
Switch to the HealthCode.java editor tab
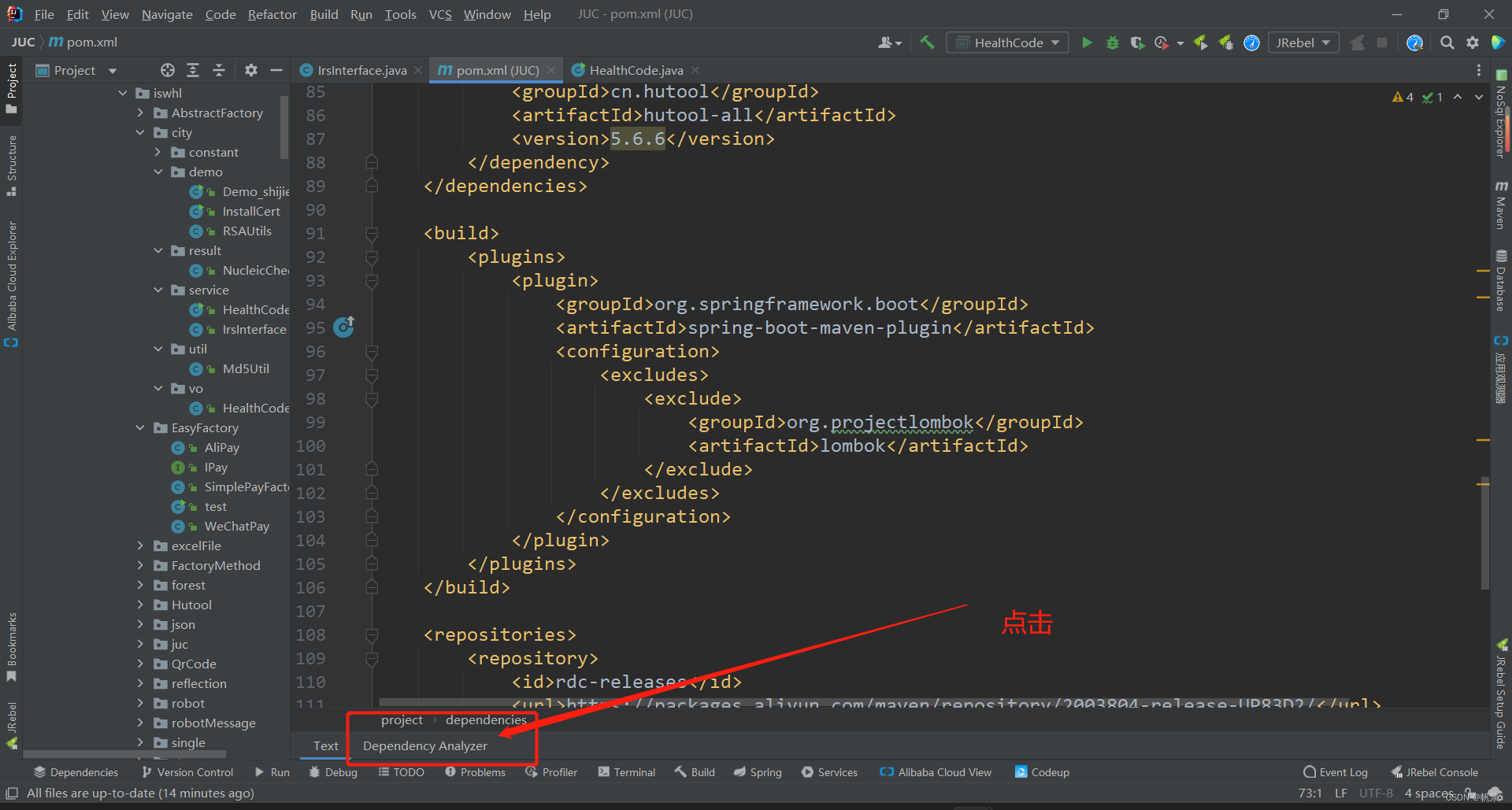tap(636, 70)
